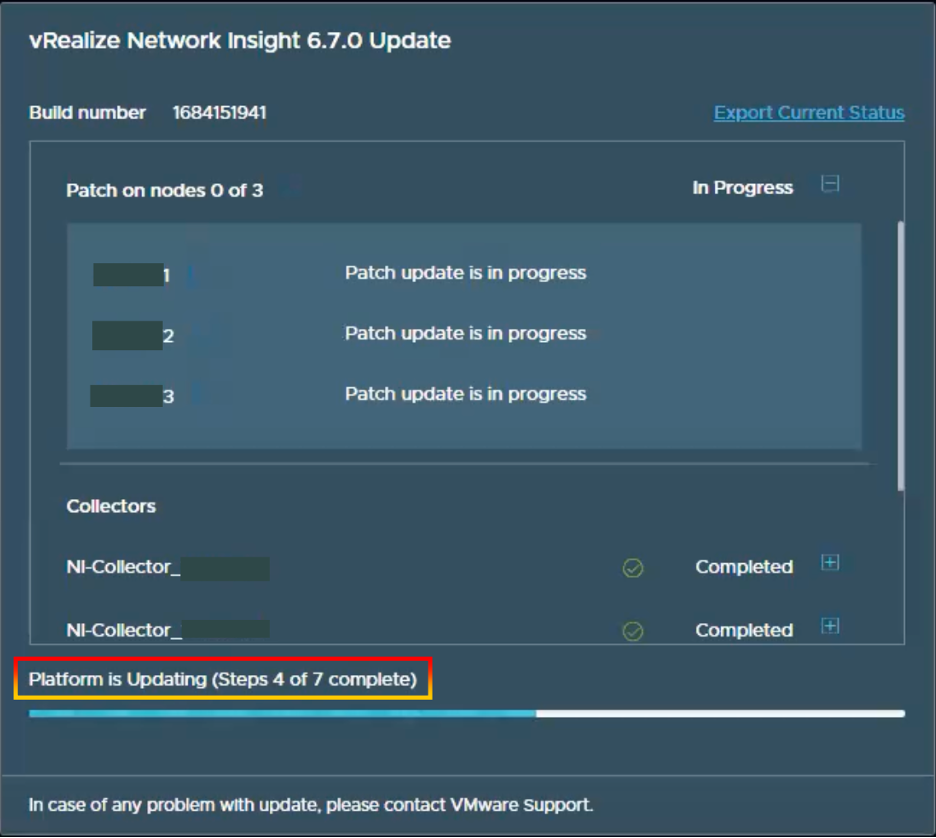This screenshot has width=936, height=838.
Task: Click the node 1 name in patch list
Action: (132, 275)
